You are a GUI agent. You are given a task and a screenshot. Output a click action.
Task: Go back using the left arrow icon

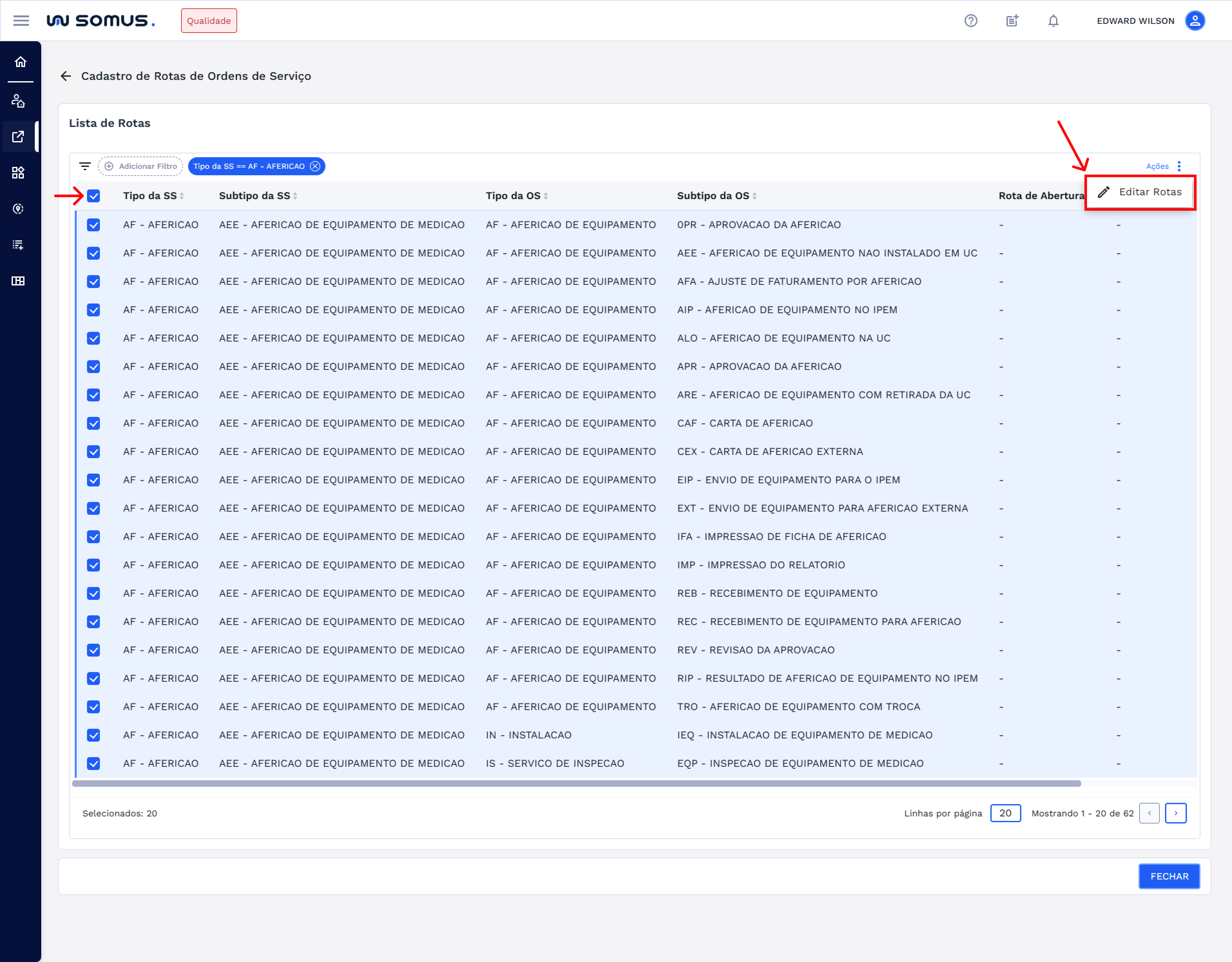tap(66, 76)
